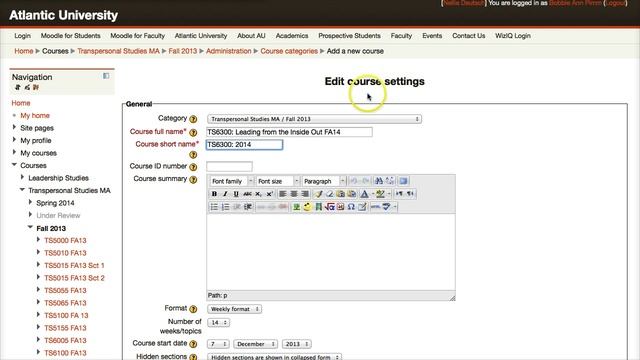640x360 pixels.
Task: Click the Course full name field
Action: click(x=289, y=132)
